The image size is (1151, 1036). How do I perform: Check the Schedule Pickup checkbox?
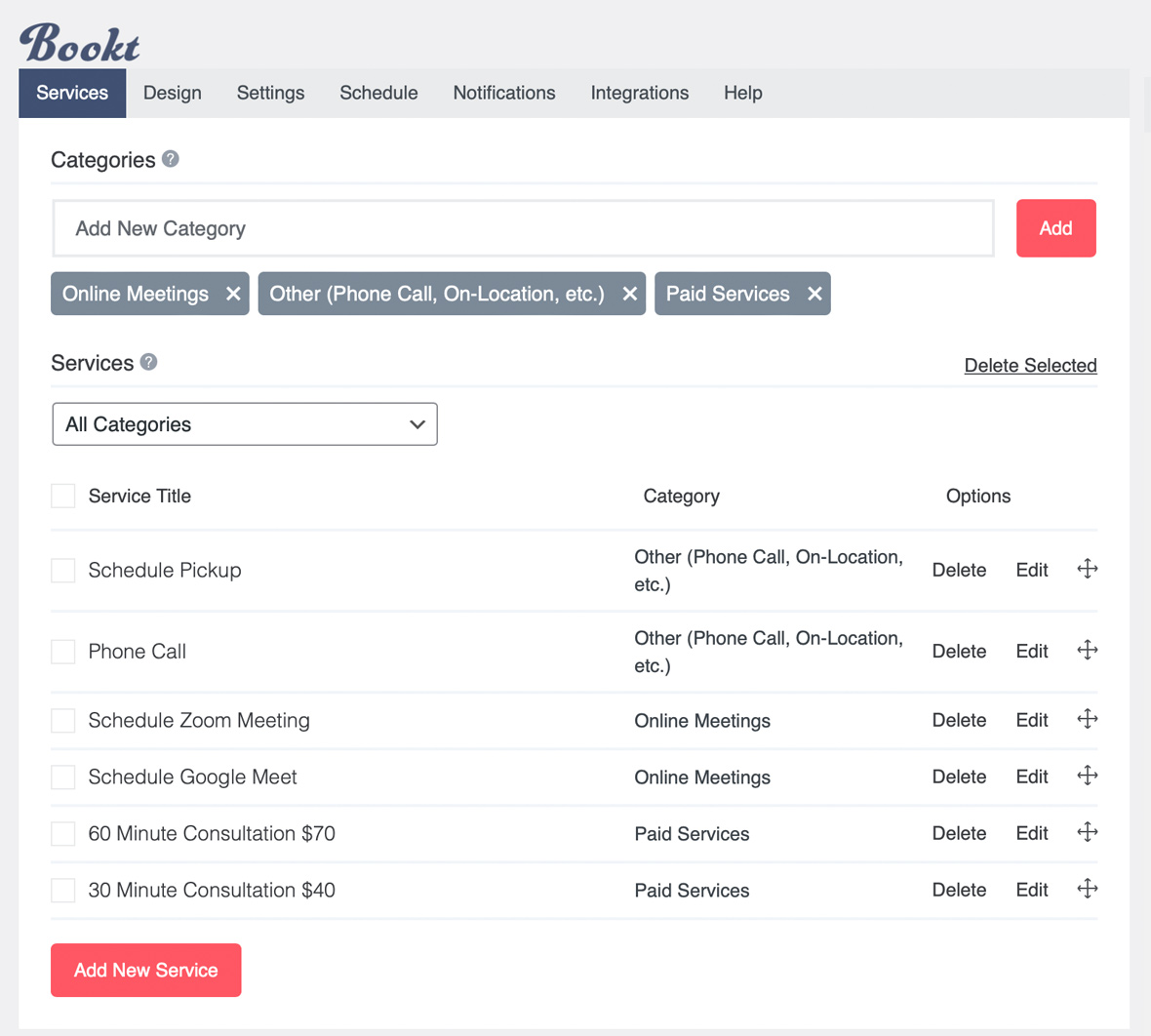click(63, 571)
